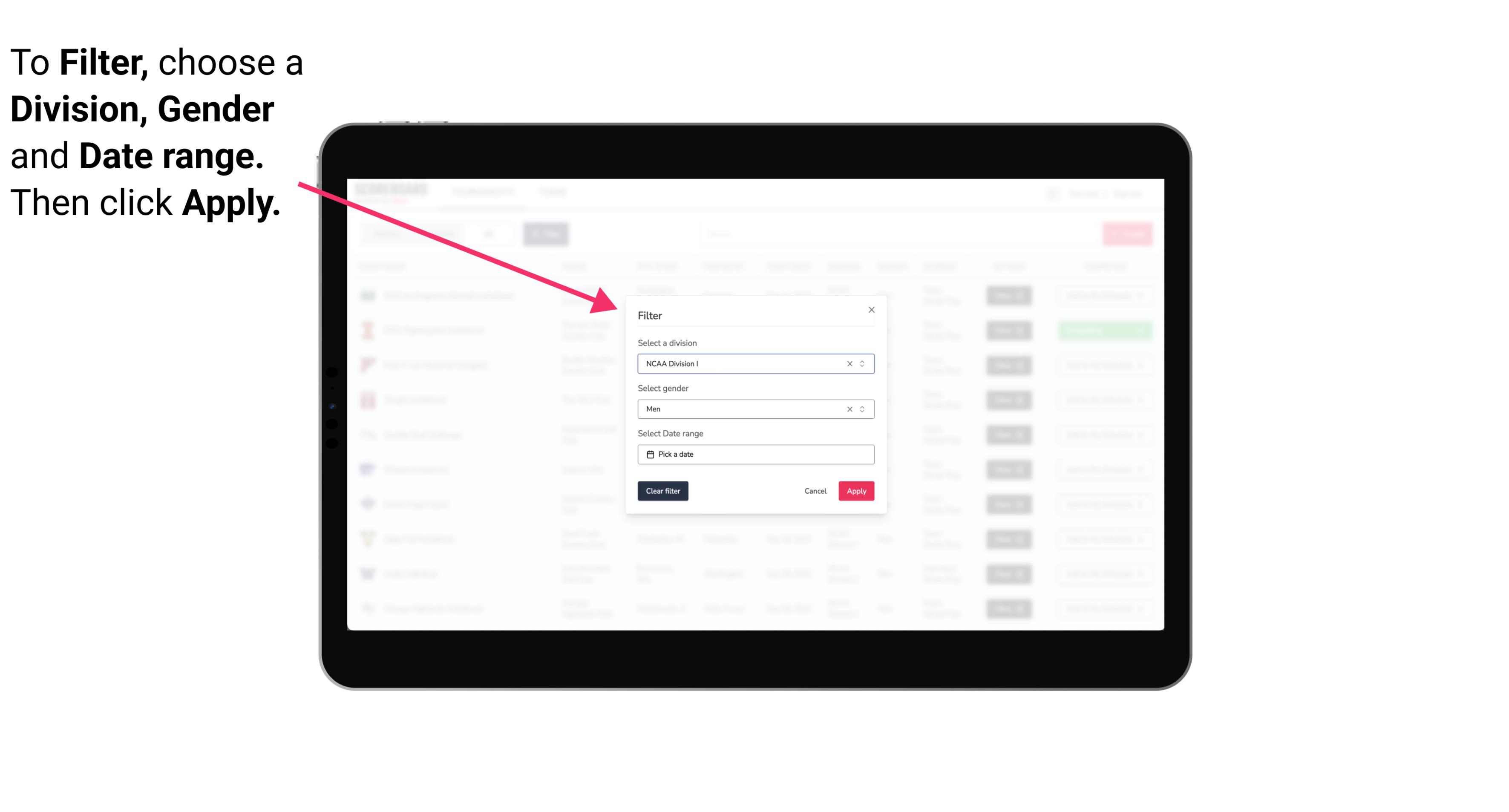Click the Filter dialog title label
The image size is (1509, 812).
click(650, 315)
